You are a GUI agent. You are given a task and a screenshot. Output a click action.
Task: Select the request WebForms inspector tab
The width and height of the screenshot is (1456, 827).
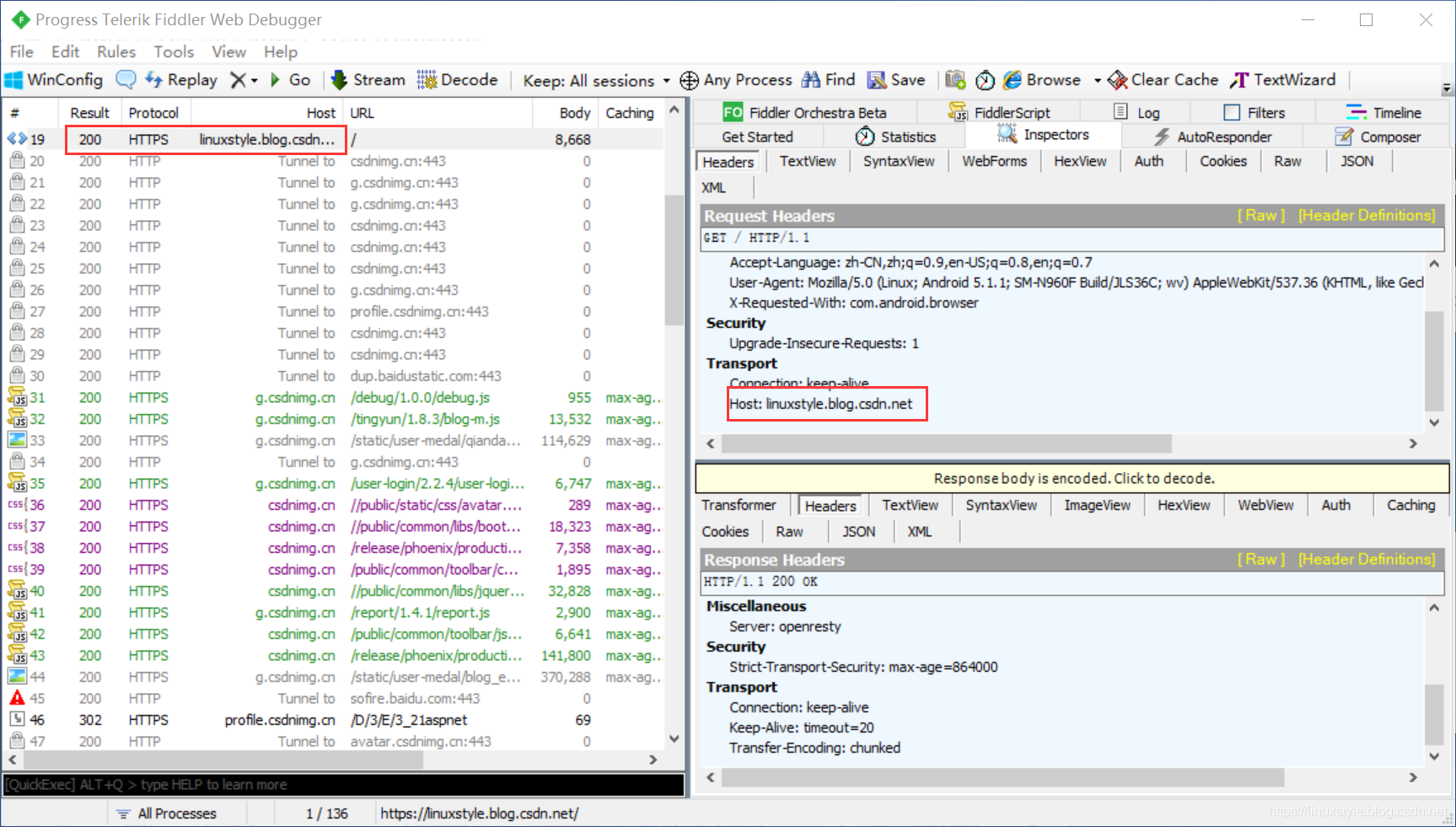(995, 161)
